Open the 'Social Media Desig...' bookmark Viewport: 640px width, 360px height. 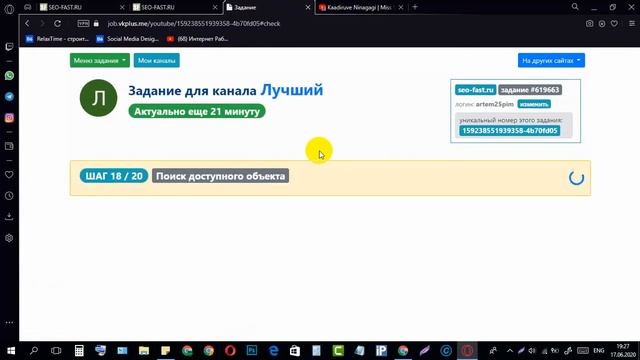tap(127, 39)
